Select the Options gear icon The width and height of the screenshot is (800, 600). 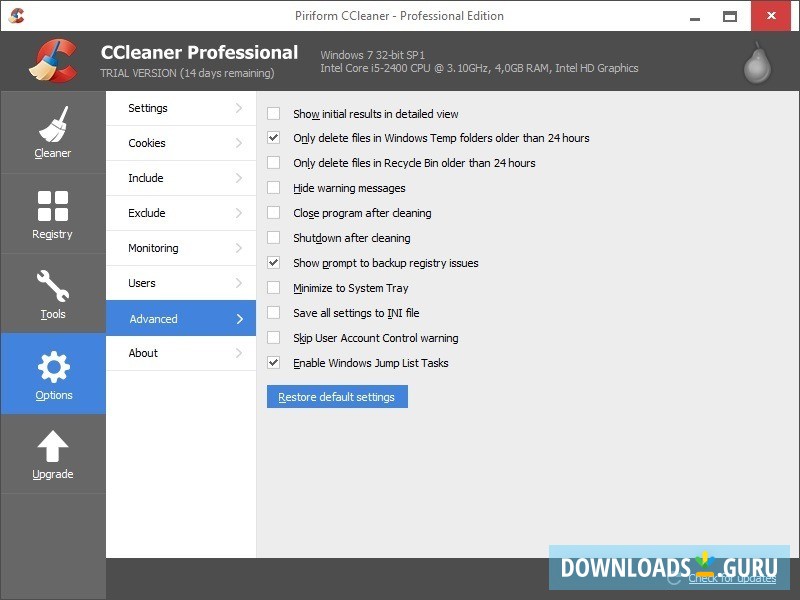(53, 367)
